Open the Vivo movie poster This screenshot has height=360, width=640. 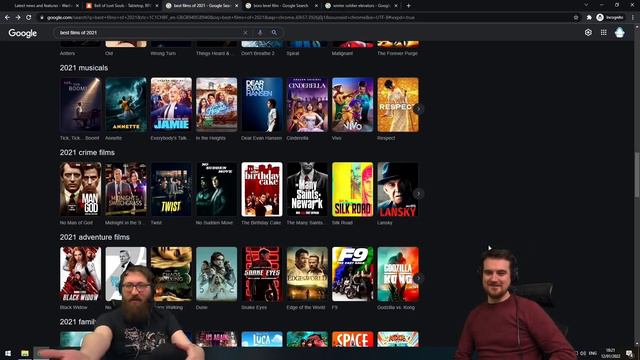[352, 104]
